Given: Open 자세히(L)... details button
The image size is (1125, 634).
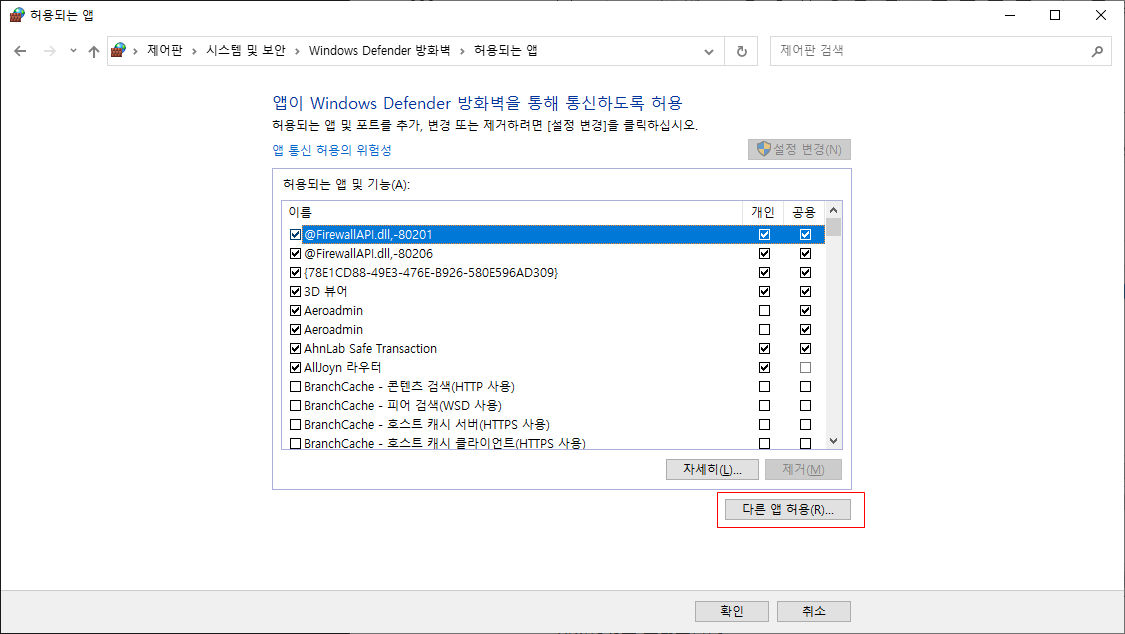Looking at the screenshot, I should (712, 470).
